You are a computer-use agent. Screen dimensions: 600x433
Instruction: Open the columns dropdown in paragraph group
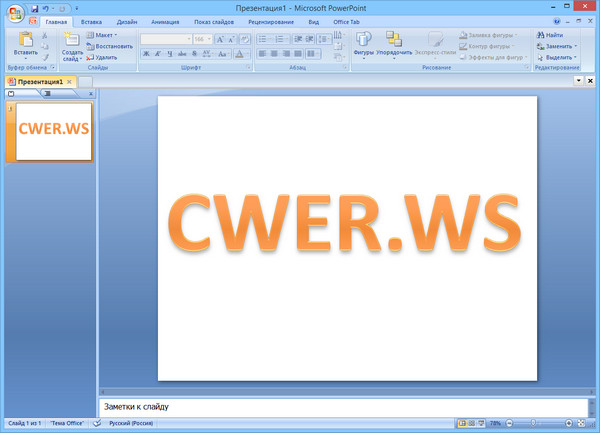pyautogui.click(x=313, y=54)
